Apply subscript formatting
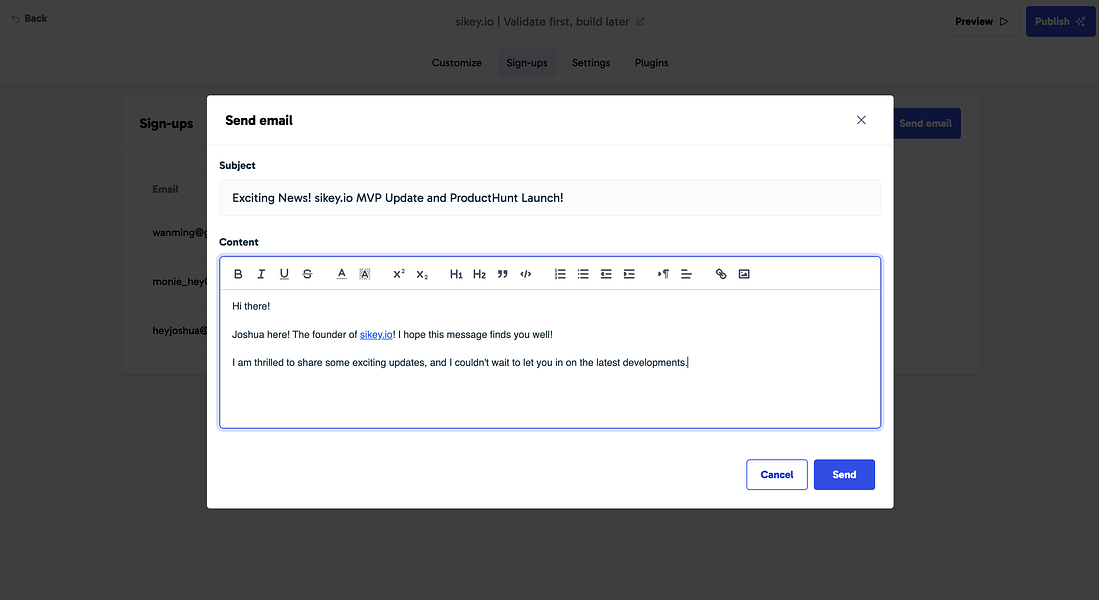This screenshot has height=600, width=1099. (x=422, y=274)
